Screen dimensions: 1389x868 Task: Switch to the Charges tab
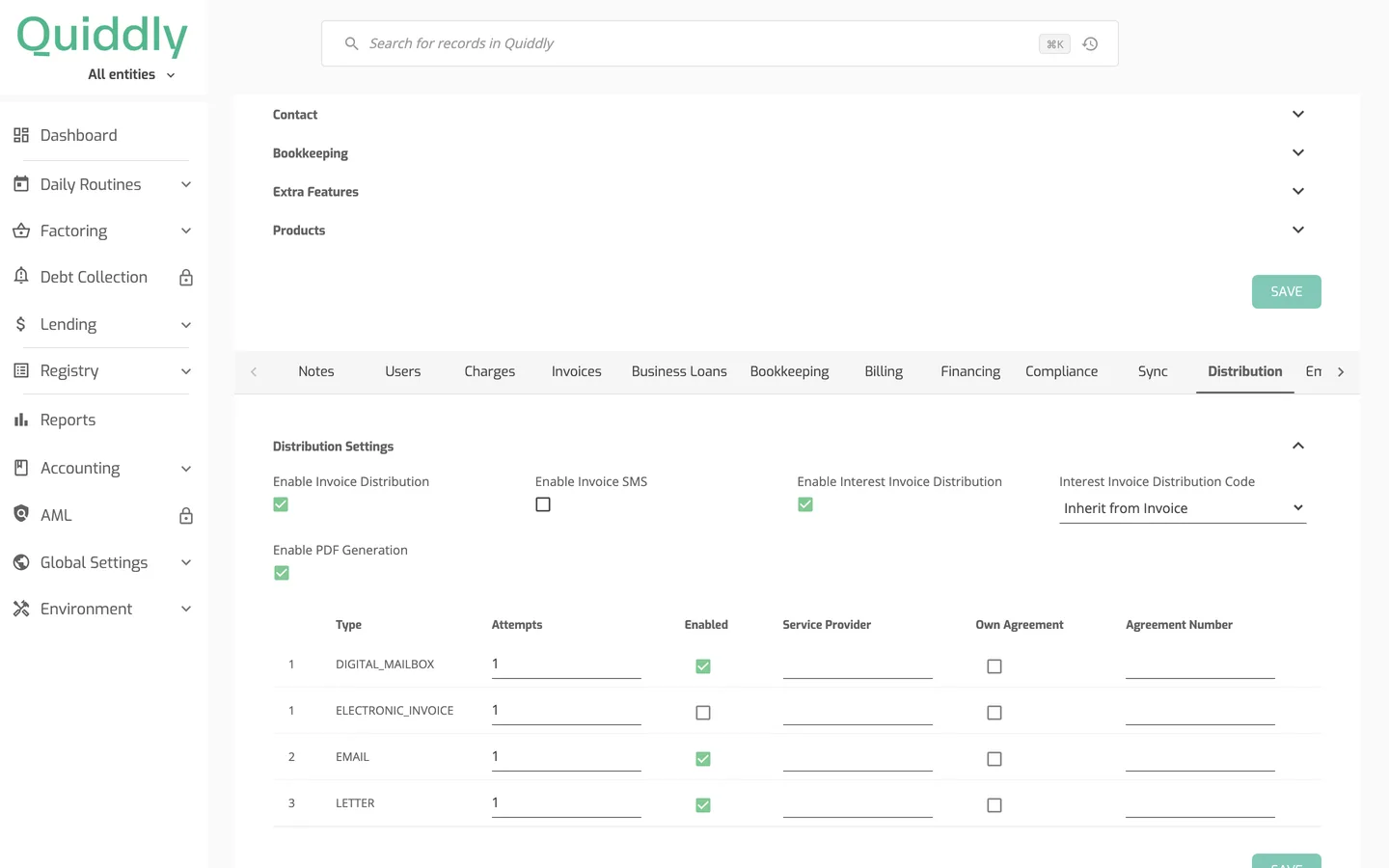[490, 371]
